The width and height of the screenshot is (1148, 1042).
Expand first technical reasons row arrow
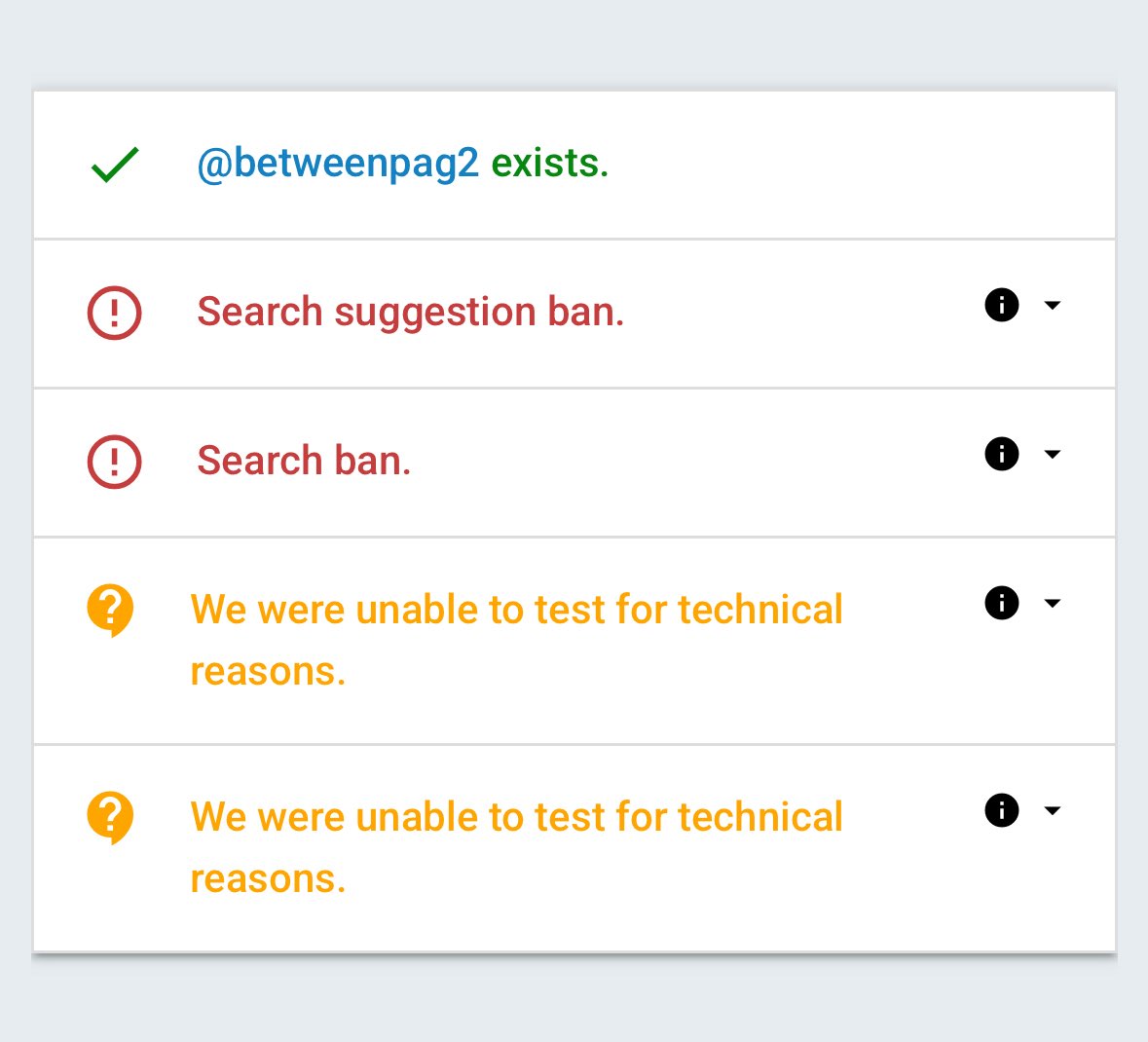[x=1052, y=603]
